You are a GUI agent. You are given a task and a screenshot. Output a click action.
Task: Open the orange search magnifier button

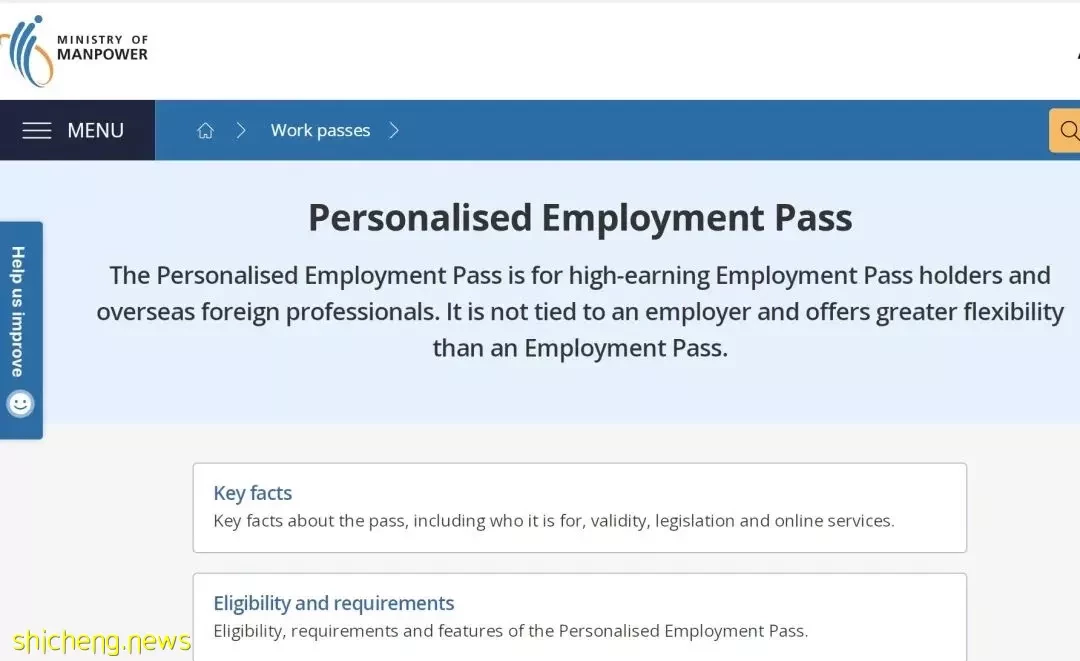1065,130
